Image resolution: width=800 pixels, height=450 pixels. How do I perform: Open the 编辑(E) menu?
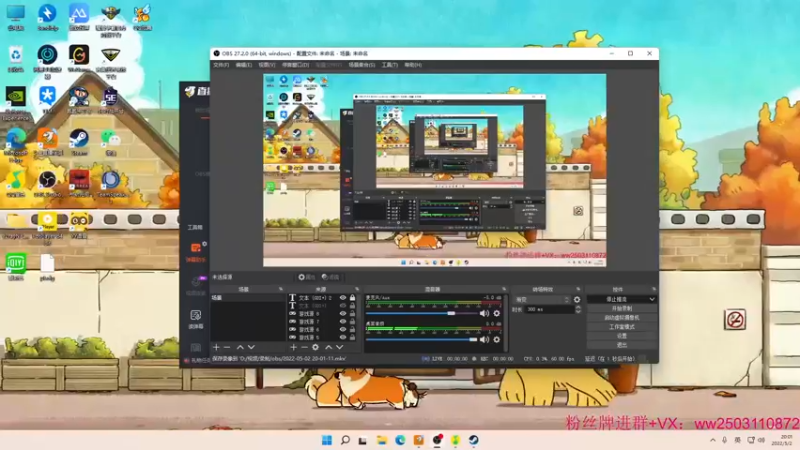tap(243, 65)
